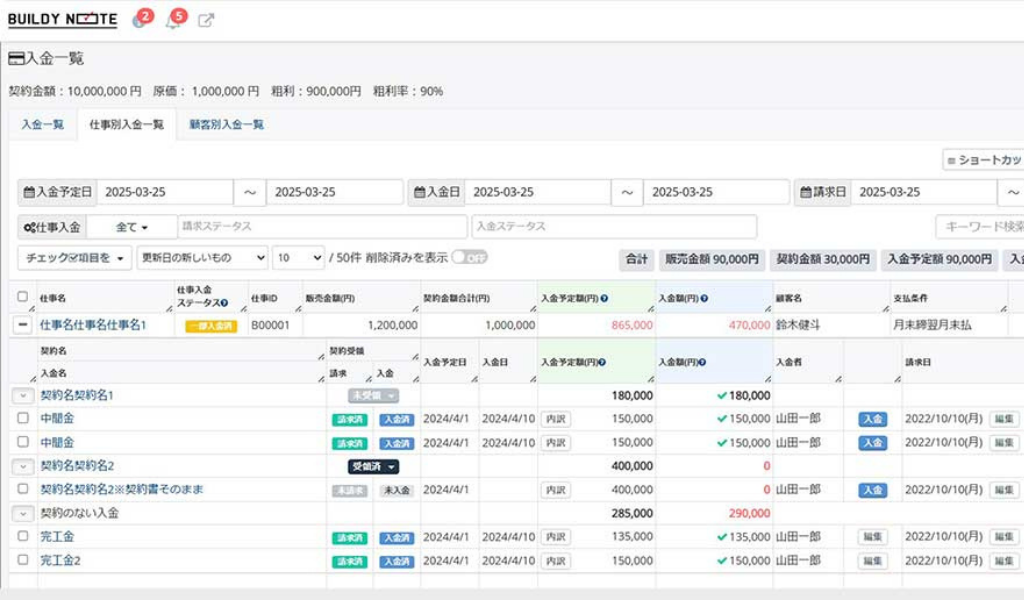Toggle the 削除済みを表示 switch
The width and height of the screenshot is (1024, 600).
coord(469,258)
